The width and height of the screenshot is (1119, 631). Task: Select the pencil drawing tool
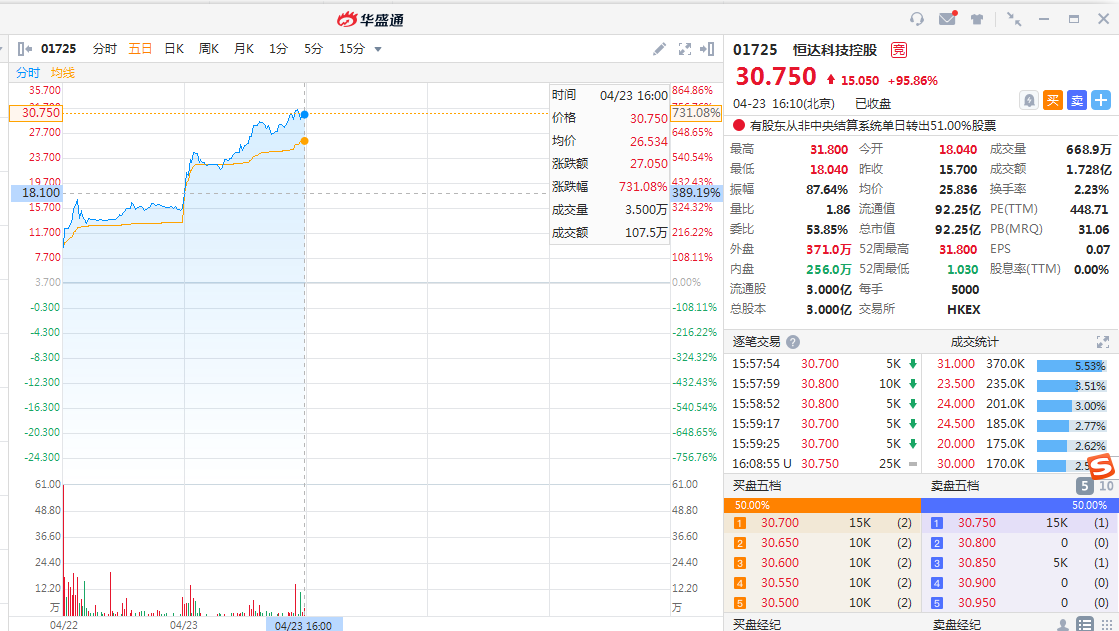[x=659, y=49]
